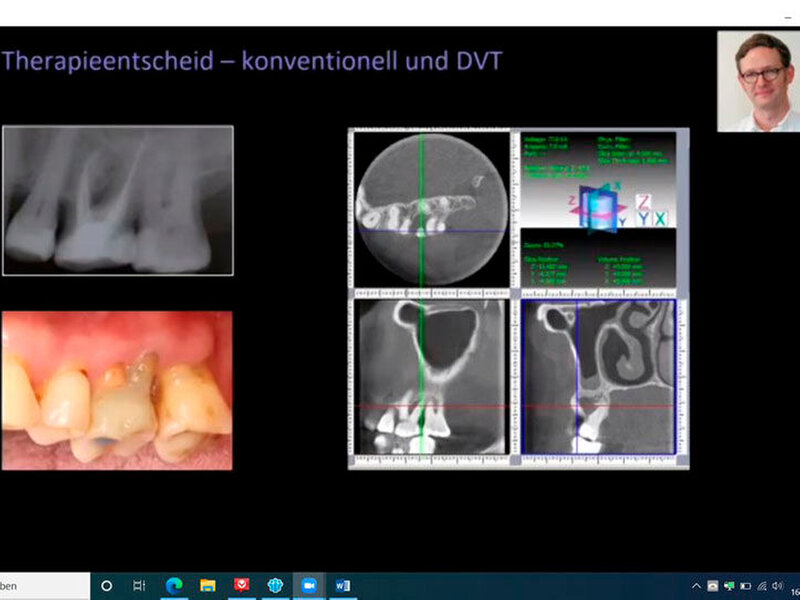The width and height of the screenshot is (800, 600).
Task: Open the Wi-Fi network tray icon
Action: click(761, 585)
